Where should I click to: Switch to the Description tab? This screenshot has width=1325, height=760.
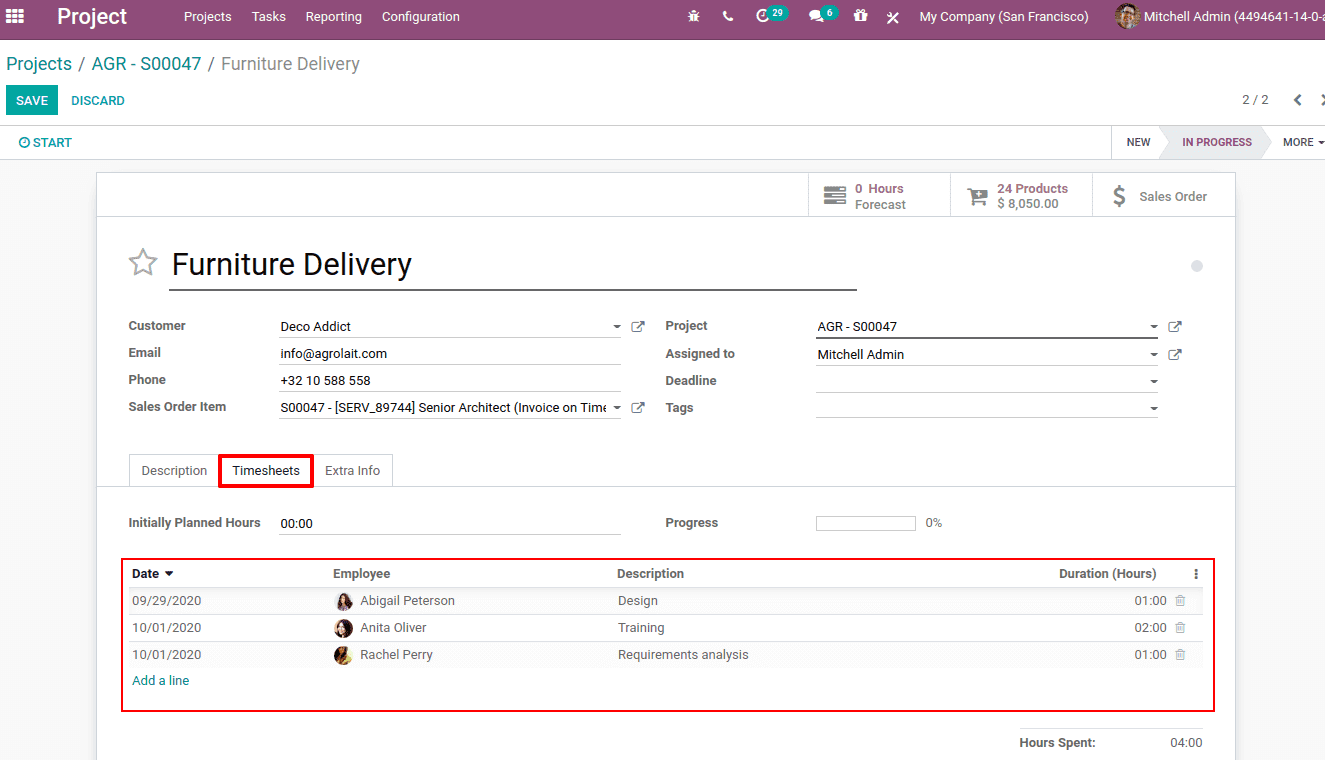(174, 470)
